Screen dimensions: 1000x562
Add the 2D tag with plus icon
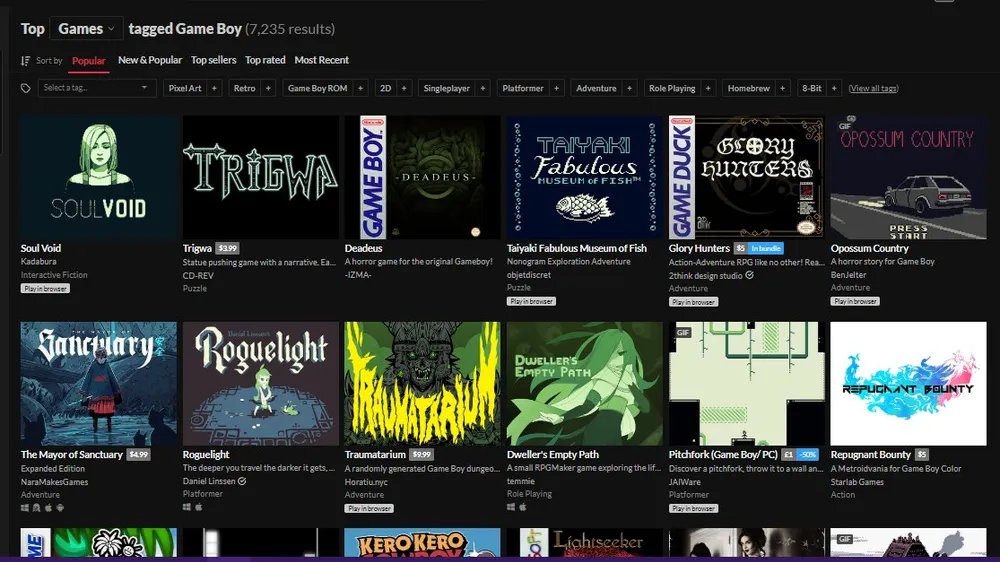404,89
